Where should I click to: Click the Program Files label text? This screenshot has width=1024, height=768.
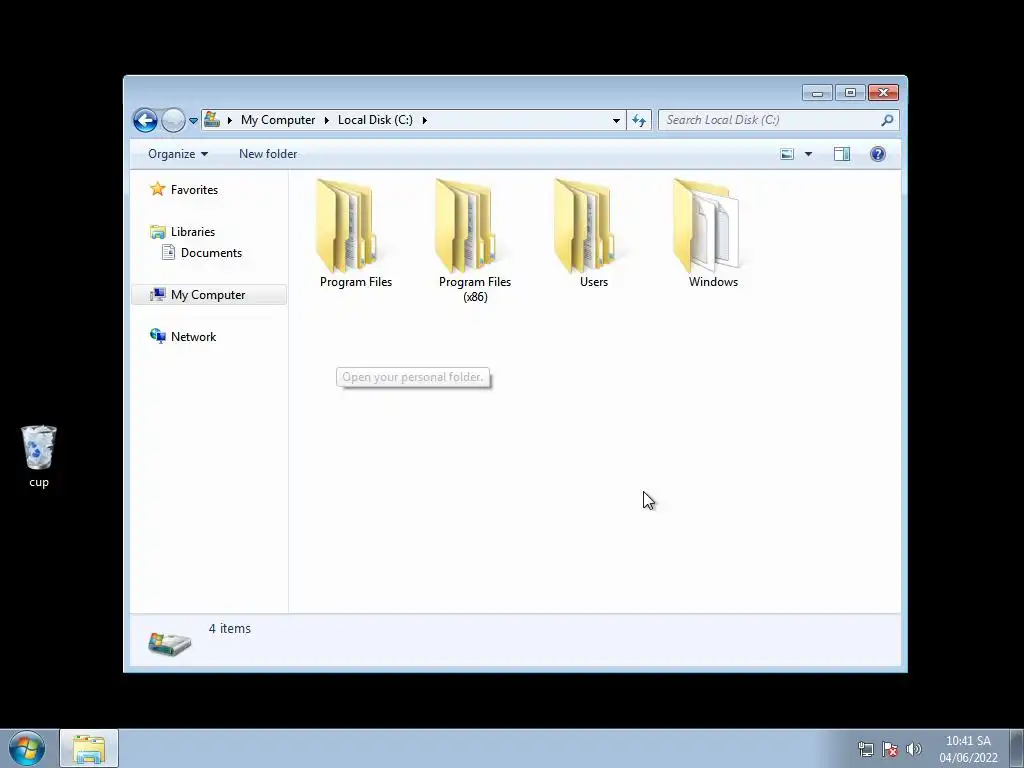pyautogui.click(x=356, y=282)
